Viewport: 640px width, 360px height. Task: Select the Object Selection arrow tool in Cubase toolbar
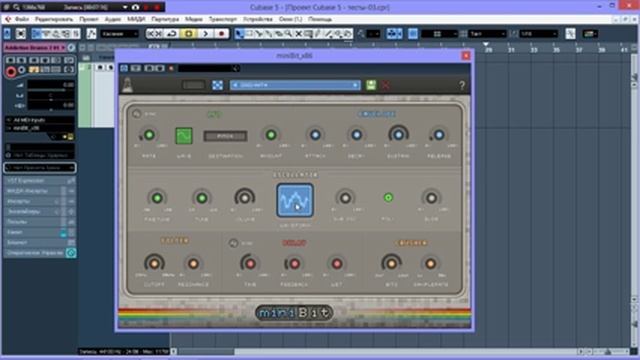click(x=239, y=34)
